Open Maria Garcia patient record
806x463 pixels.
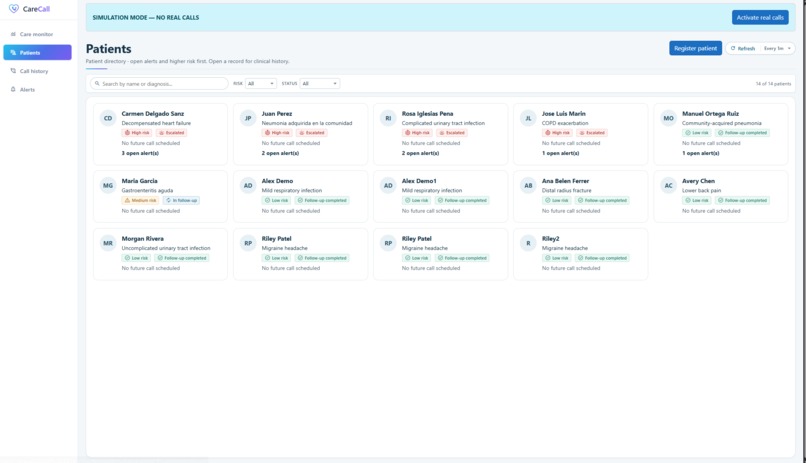(160, 196)
